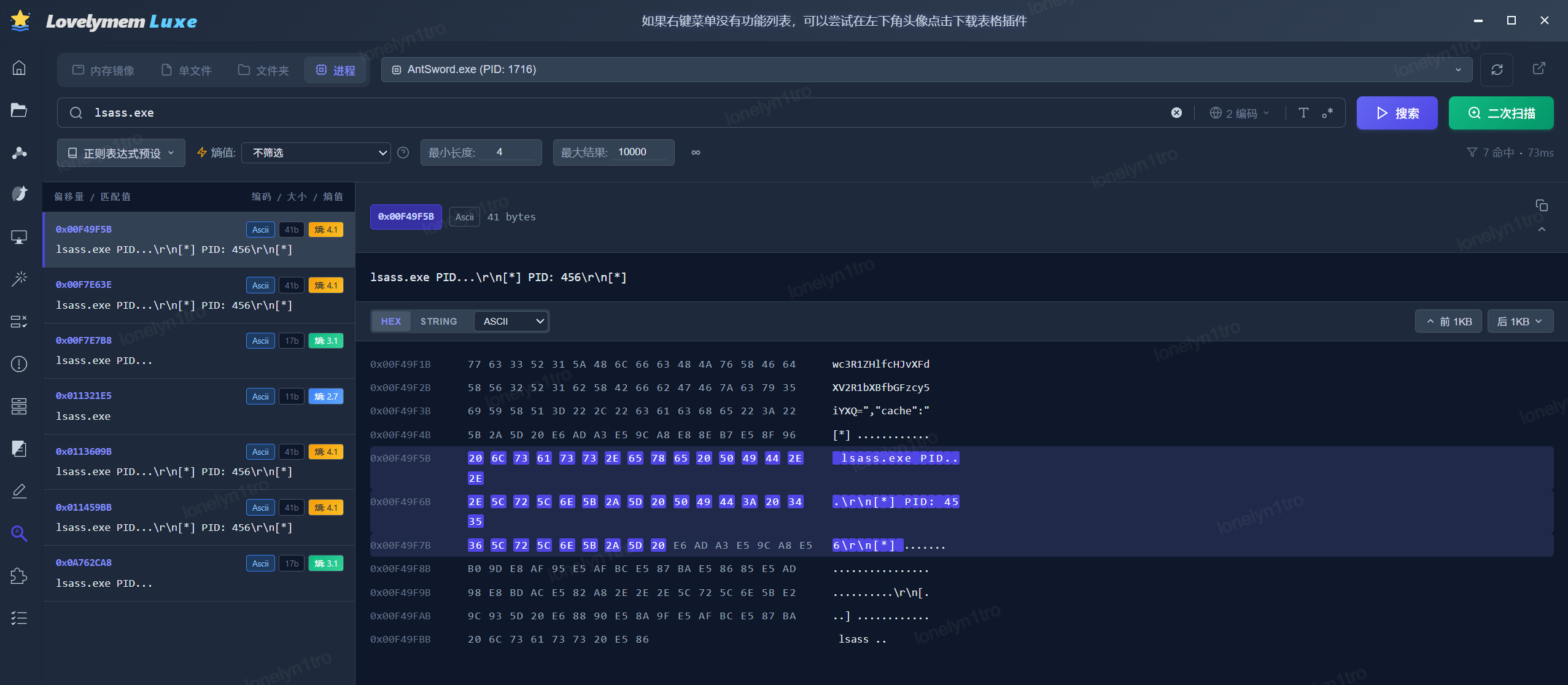1568x685 pixels.
Task: Clear the lsass.exe search text with the X icon
Action: point(1176,113)
